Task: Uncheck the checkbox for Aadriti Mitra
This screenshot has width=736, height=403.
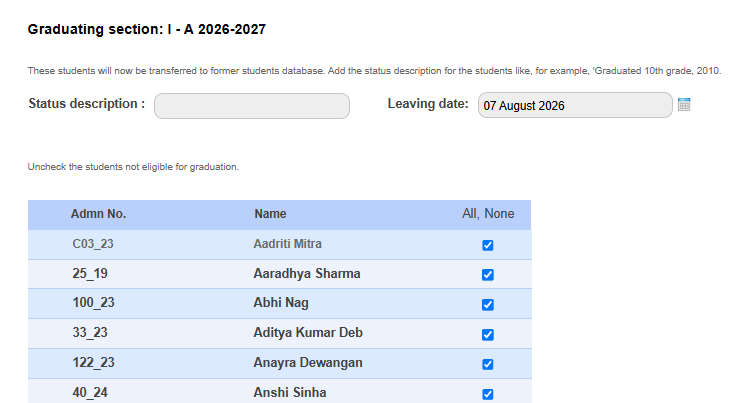Action: (x=488, y=245)
